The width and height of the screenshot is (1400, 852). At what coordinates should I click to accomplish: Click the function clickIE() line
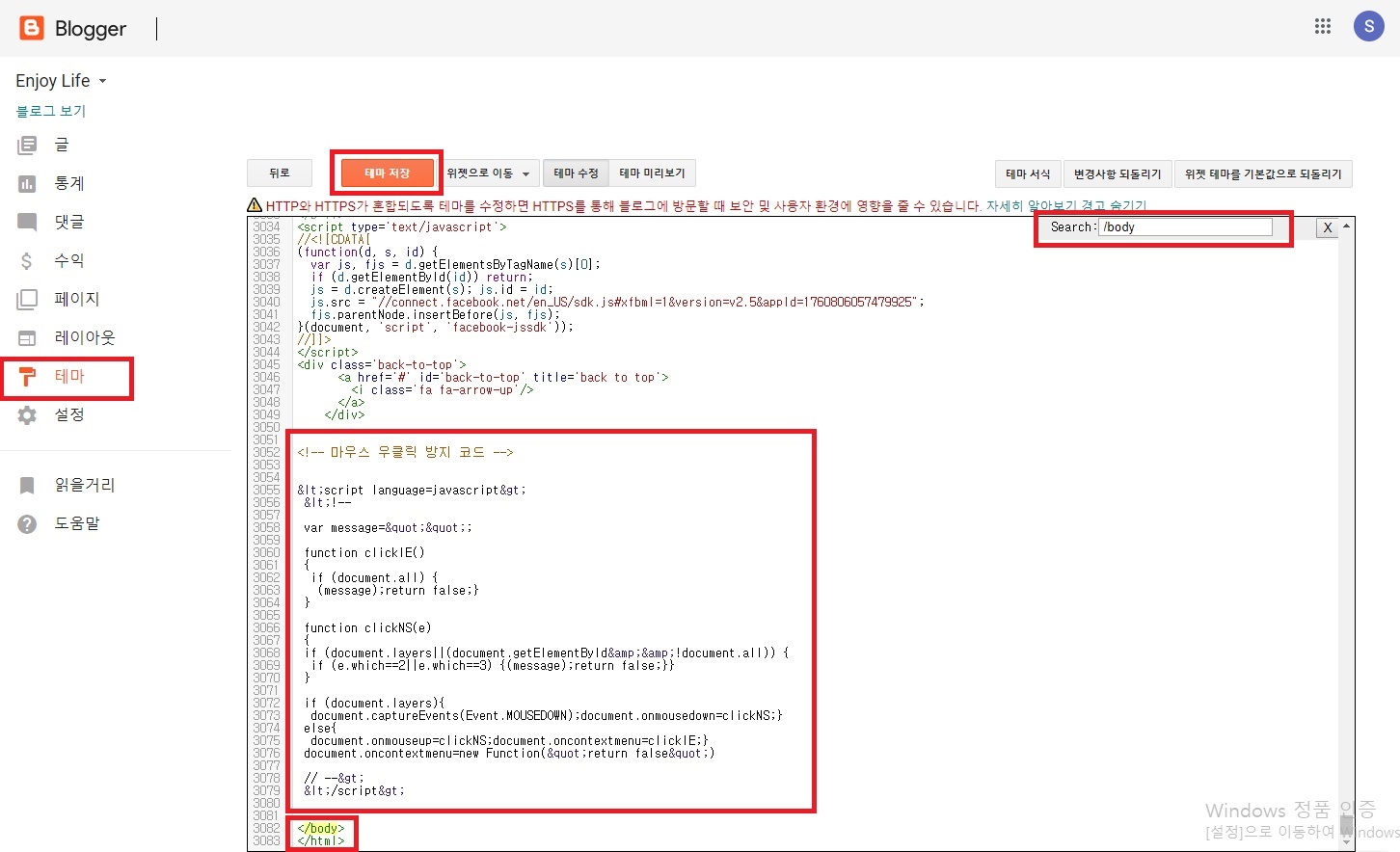click(x=364, y=552)
